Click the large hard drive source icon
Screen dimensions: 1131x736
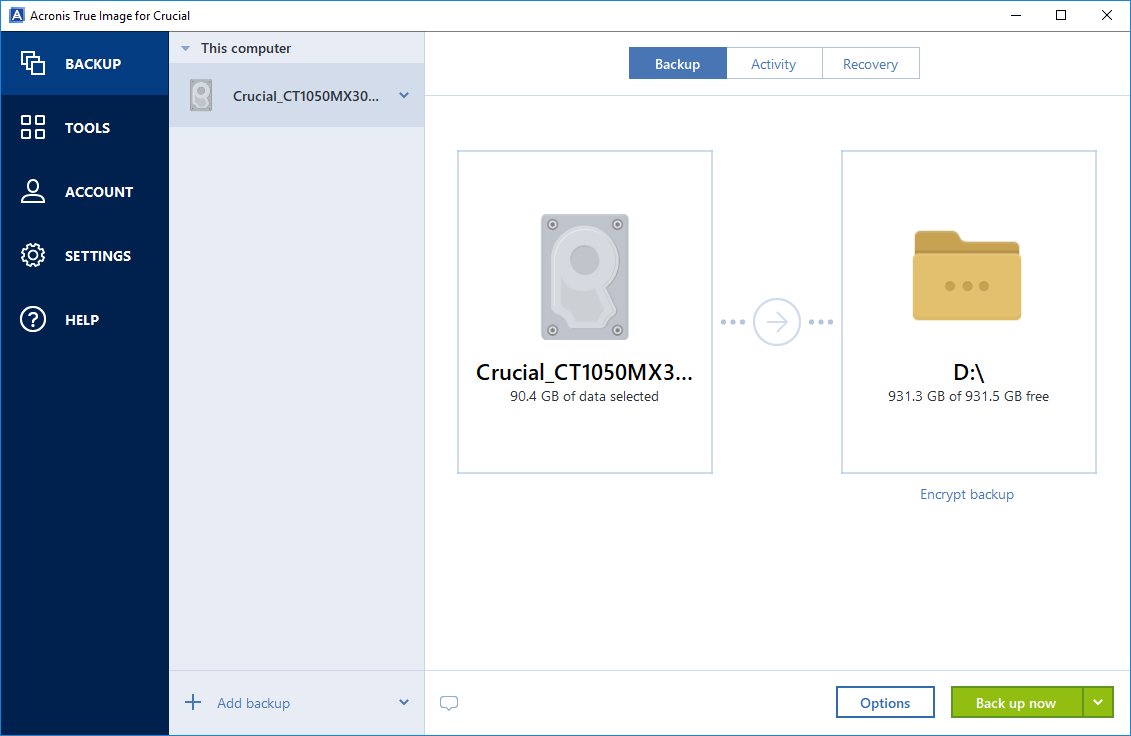(585, 276)
